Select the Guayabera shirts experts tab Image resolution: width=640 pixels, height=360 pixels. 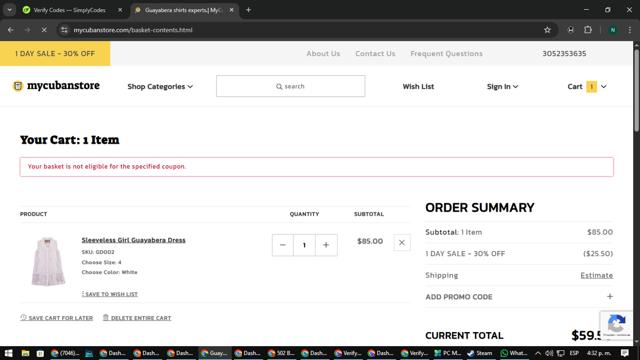(x=182, y=10)
